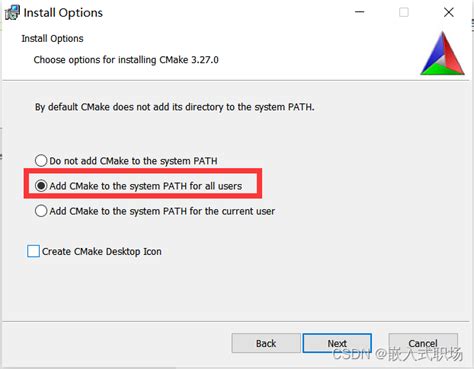Click 'Choose options for installing CMake 3.27.0' text
The image size is (474, 369).
pos(126,60)
